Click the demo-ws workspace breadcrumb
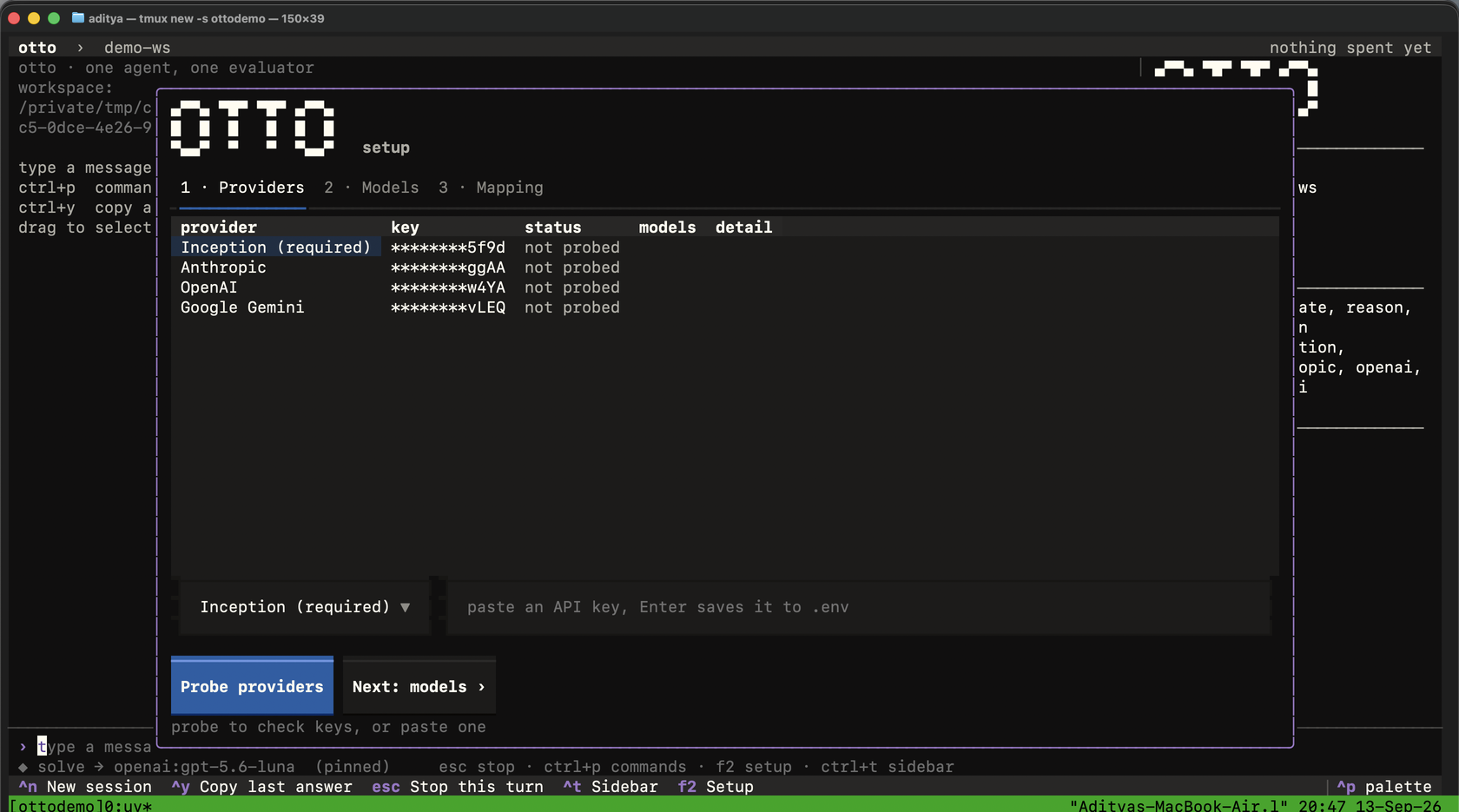The height and width of the screenshot is (812, 1459). [137, 48]
